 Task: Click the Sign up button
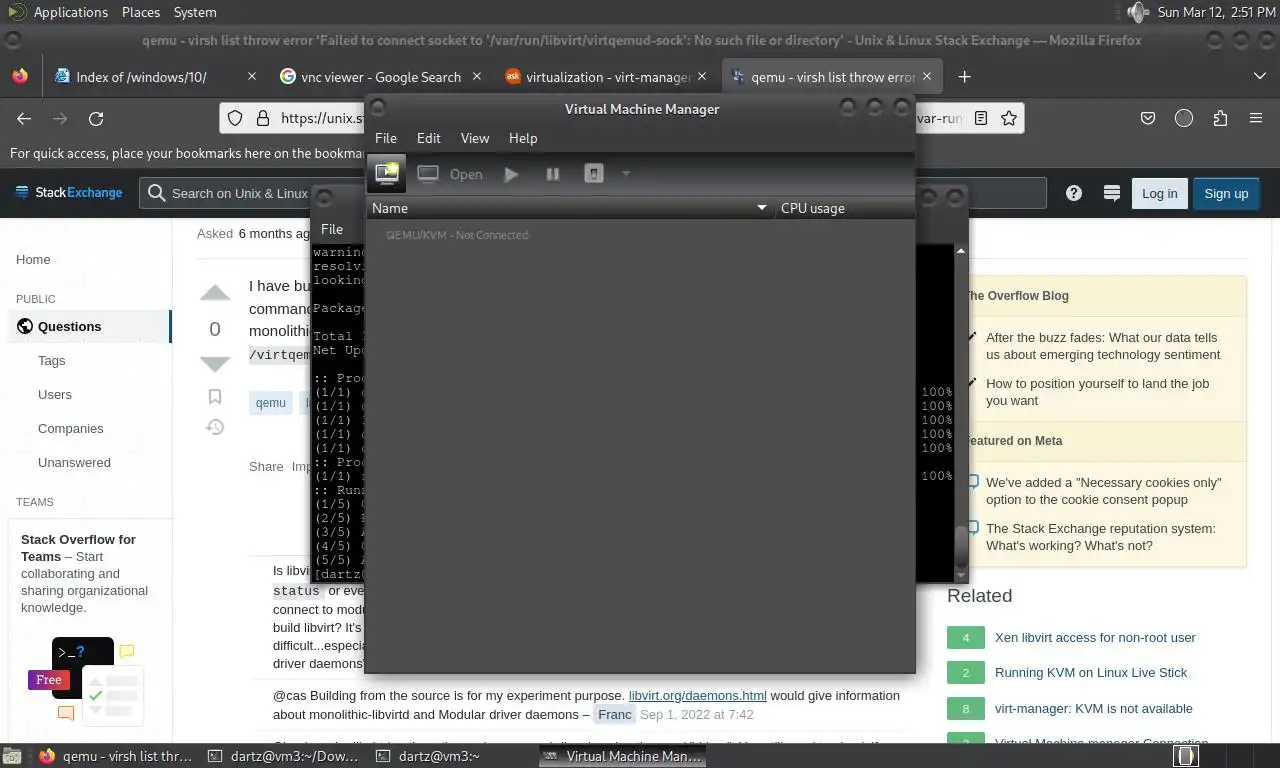1226,193
